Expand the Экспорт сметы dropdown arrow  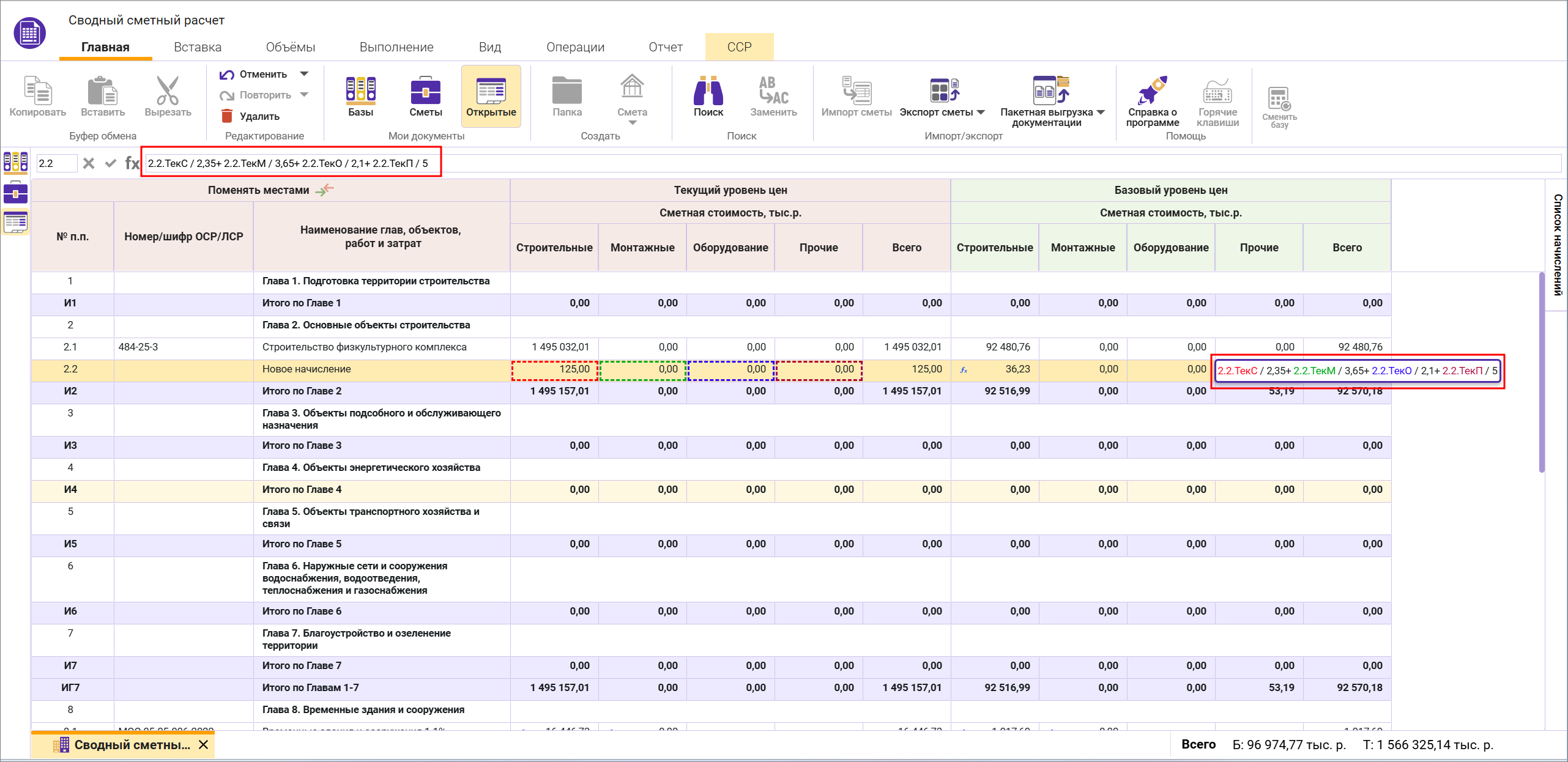981,113
